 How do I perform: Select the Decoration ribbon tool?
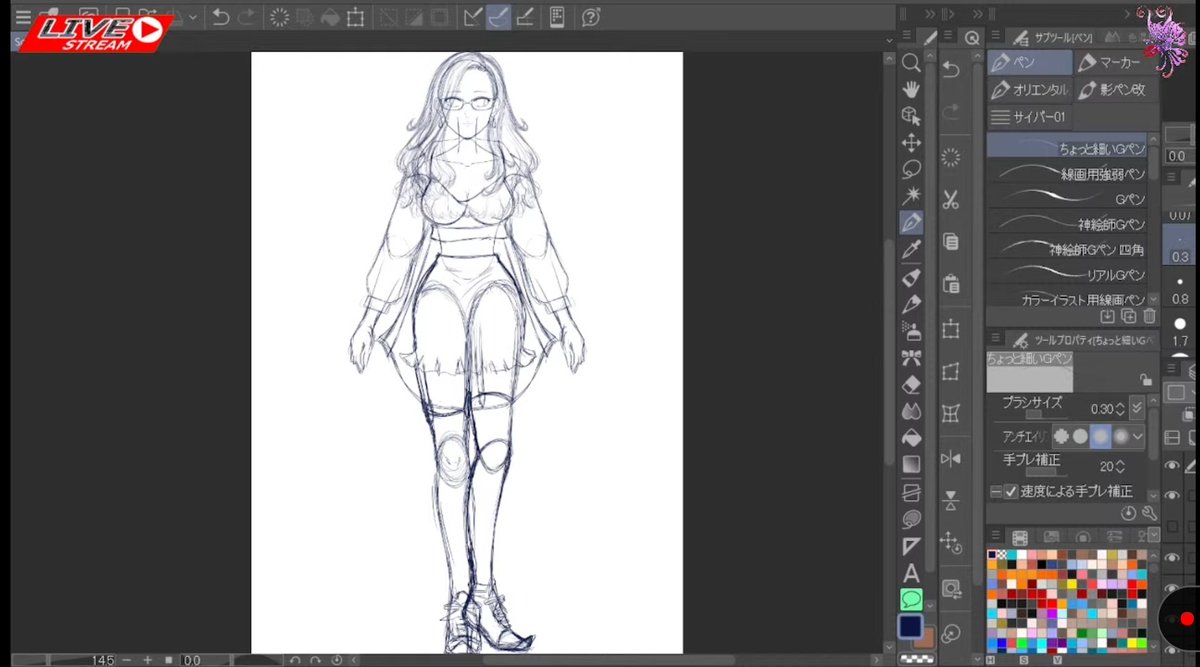pos(911,358)
